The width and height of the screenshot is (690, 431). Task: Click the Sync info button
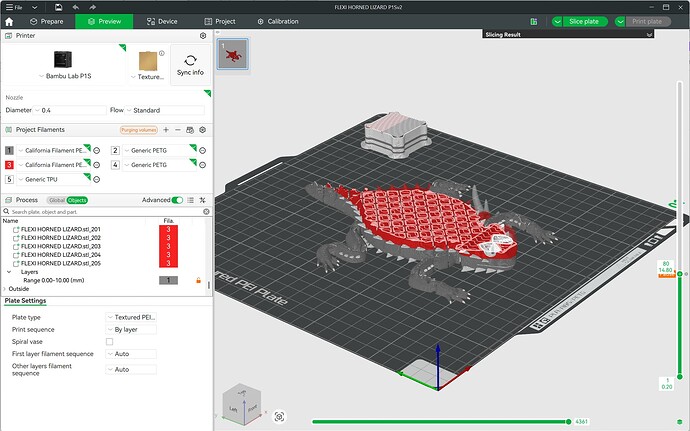tap(190, 65)
